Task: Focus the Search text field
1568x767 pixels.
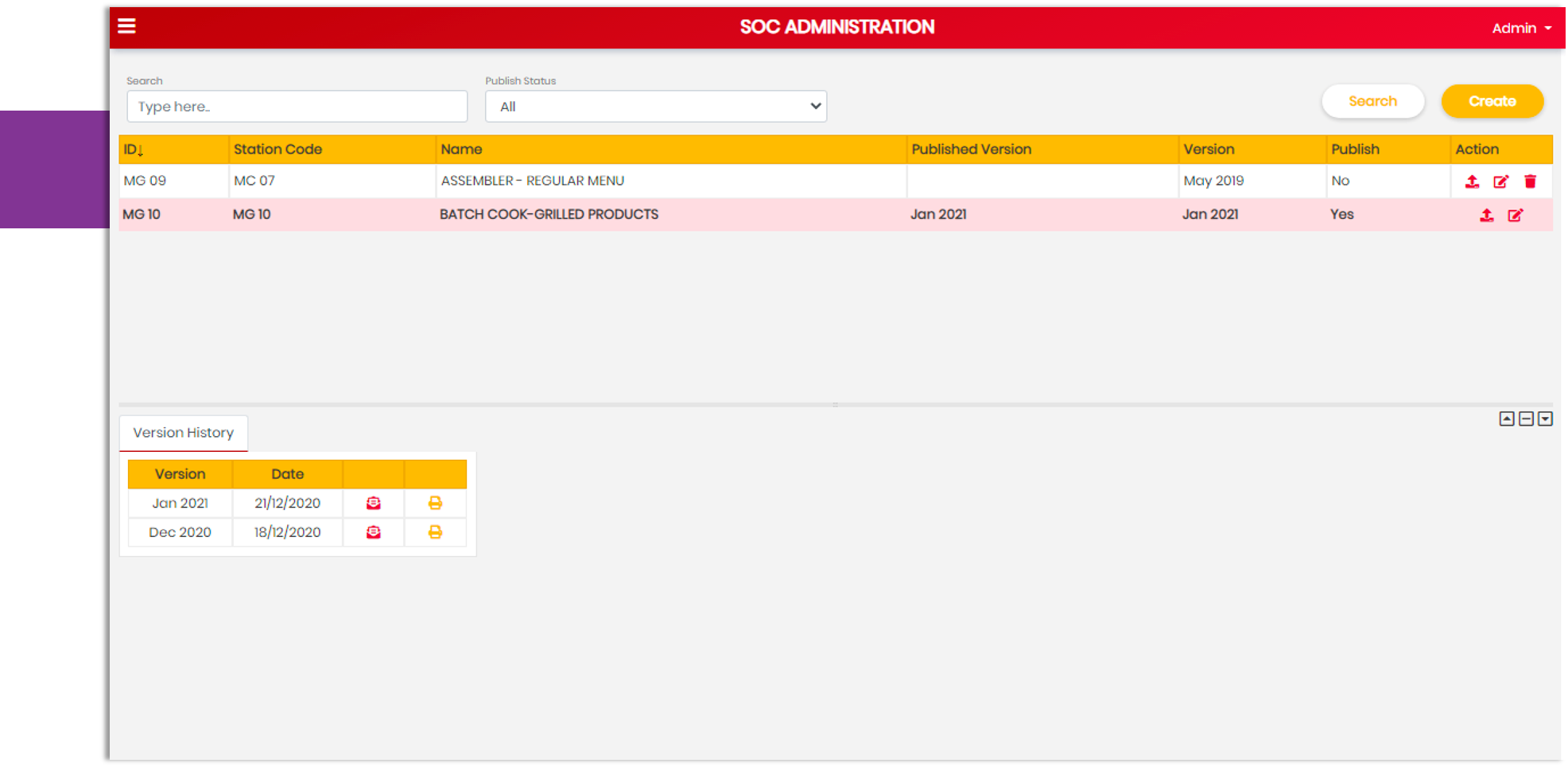Action: click(297, 107)
